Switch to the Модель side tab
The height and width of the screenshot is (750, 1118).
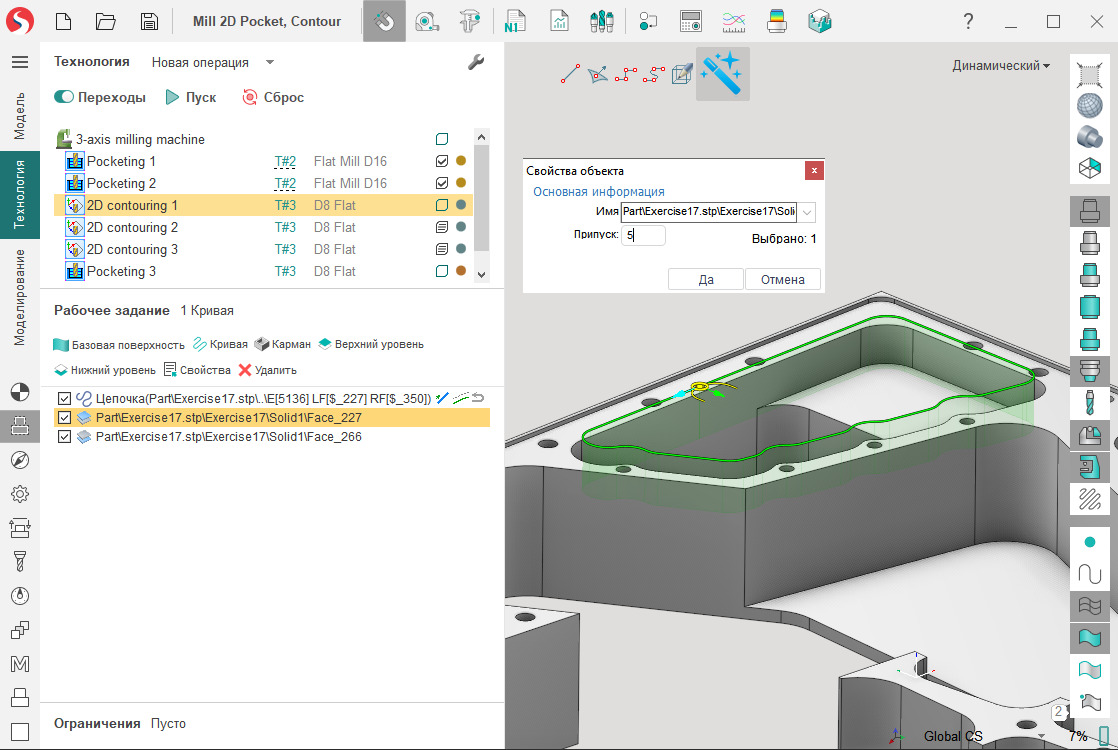[19, 115]
